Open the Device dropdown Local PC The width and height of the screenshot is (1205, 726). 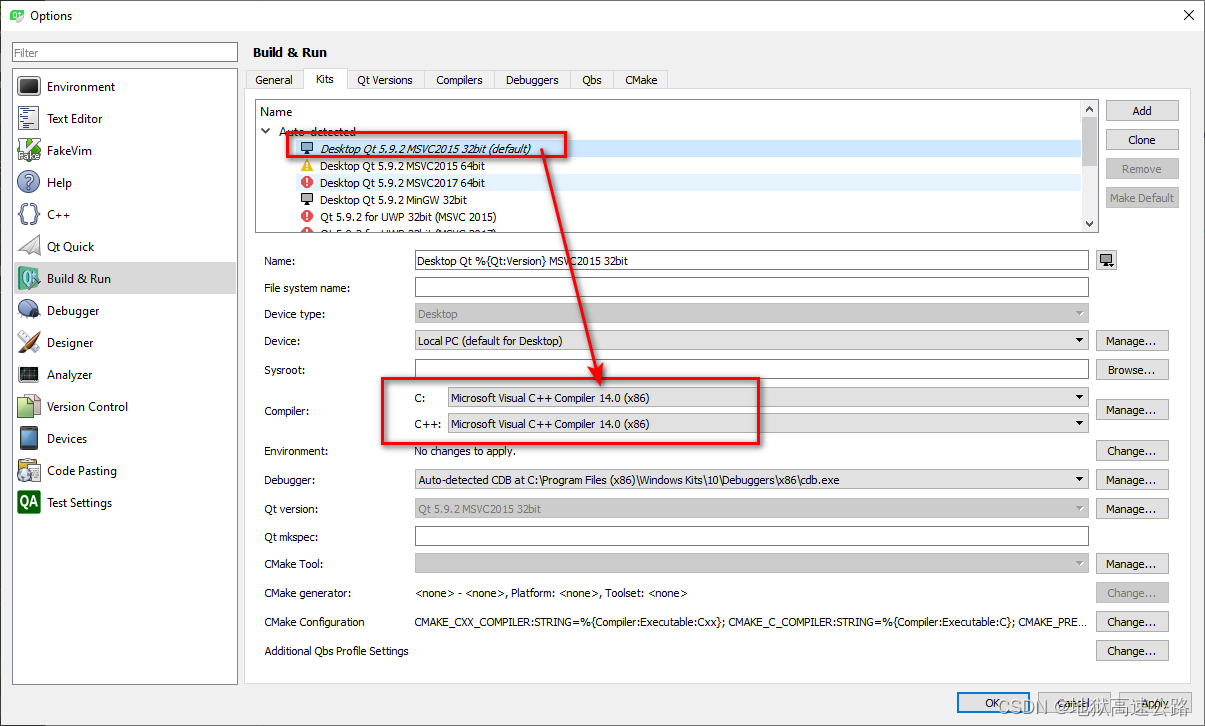pos(751,341)
